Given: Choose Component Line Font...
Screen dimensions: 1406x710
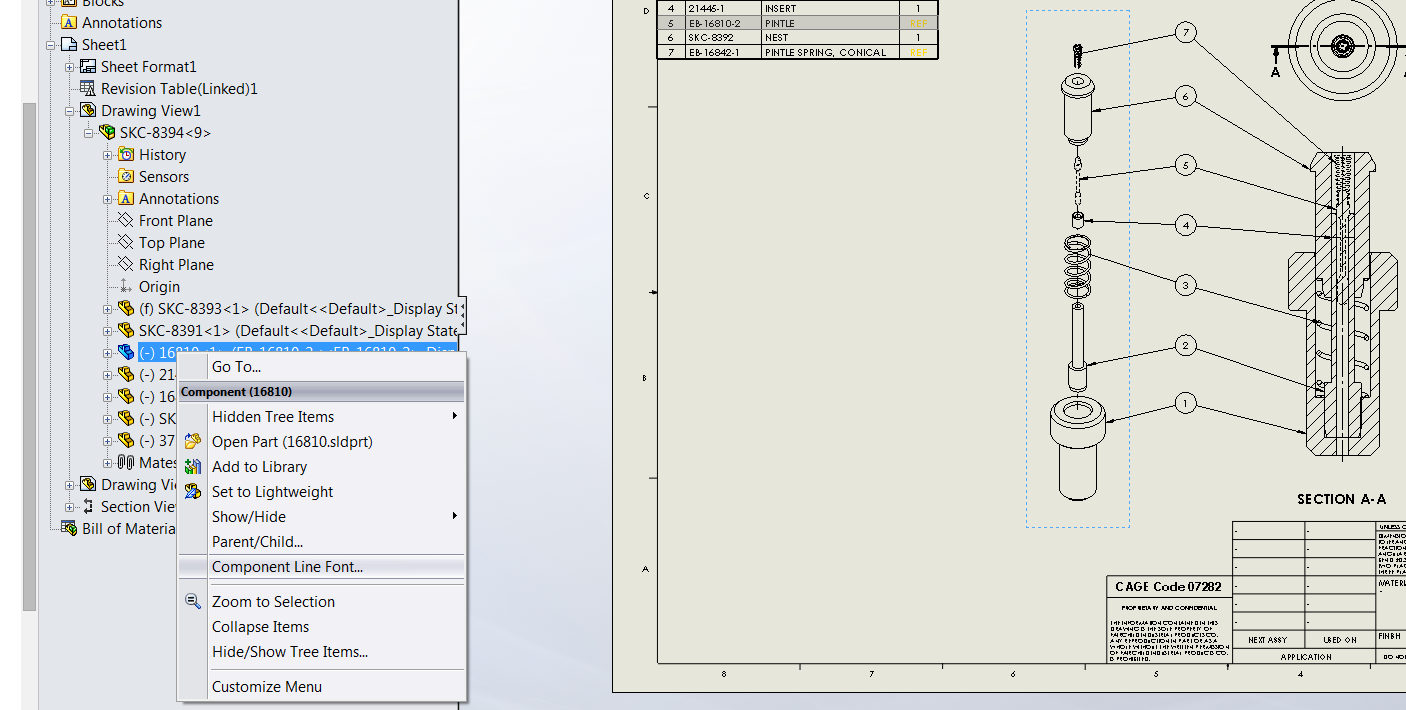Looking at the screenshot, I should point(287,567).
